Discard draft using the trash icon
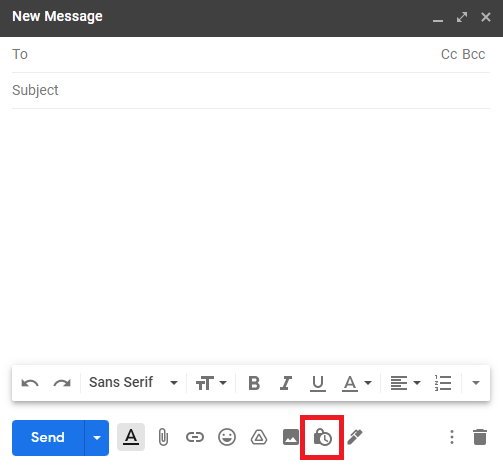The image size is (503, 467). (x=480, y=437)
